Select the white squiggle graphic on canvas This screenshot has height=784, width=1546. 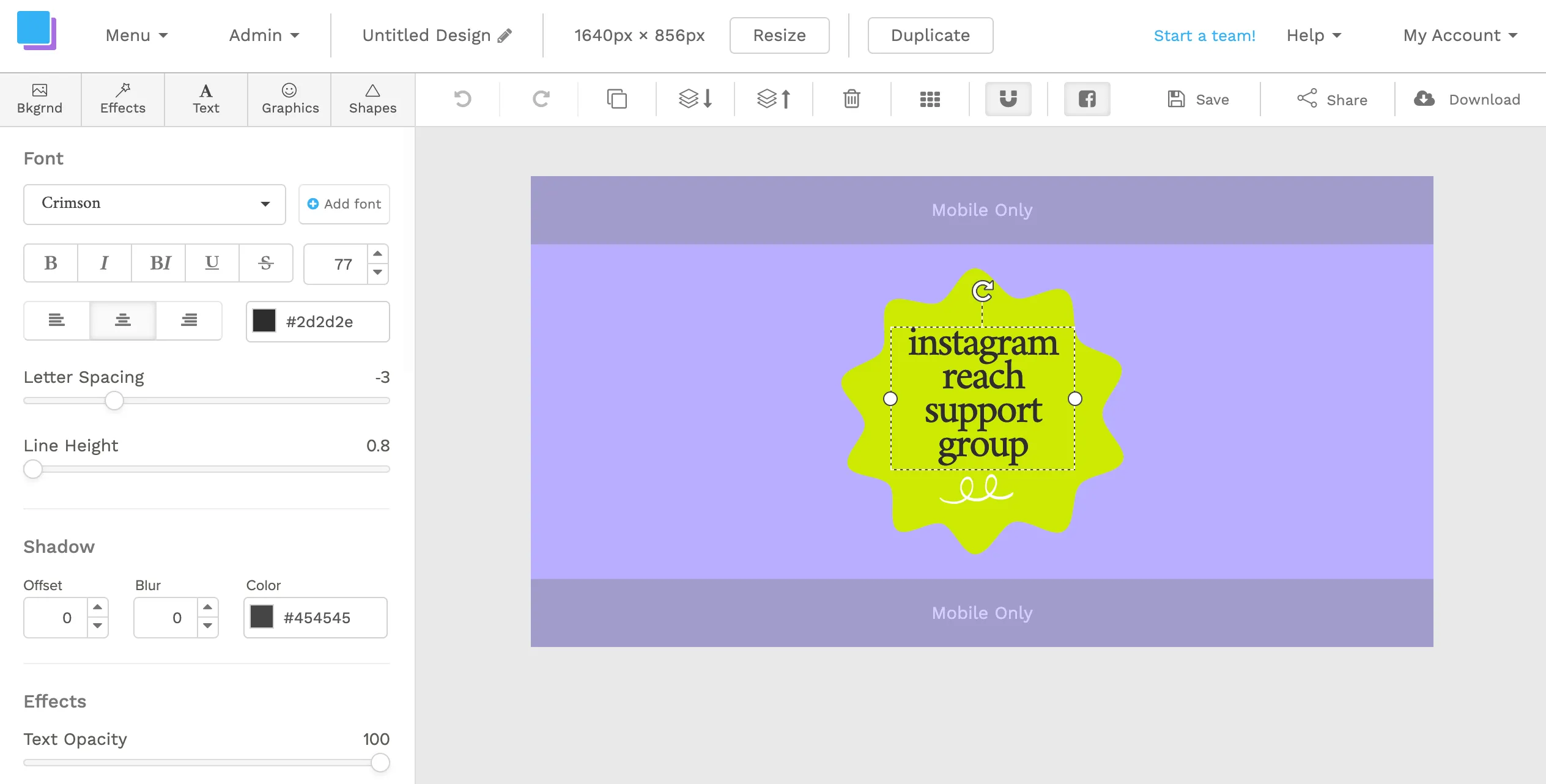point(977,490)
